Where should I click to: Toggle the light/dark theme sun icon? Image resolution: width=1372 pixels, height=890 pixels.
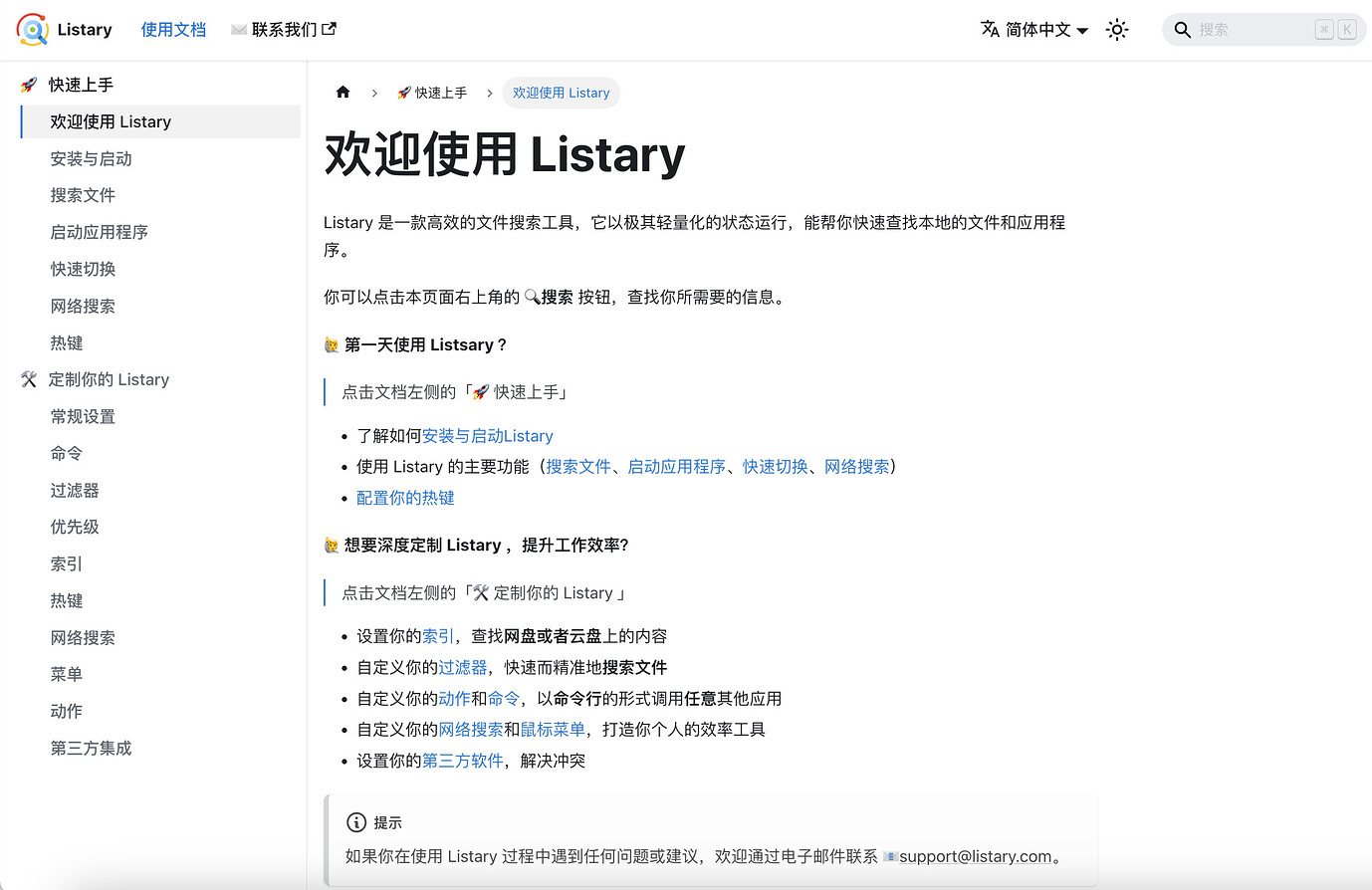(1117, 29)
